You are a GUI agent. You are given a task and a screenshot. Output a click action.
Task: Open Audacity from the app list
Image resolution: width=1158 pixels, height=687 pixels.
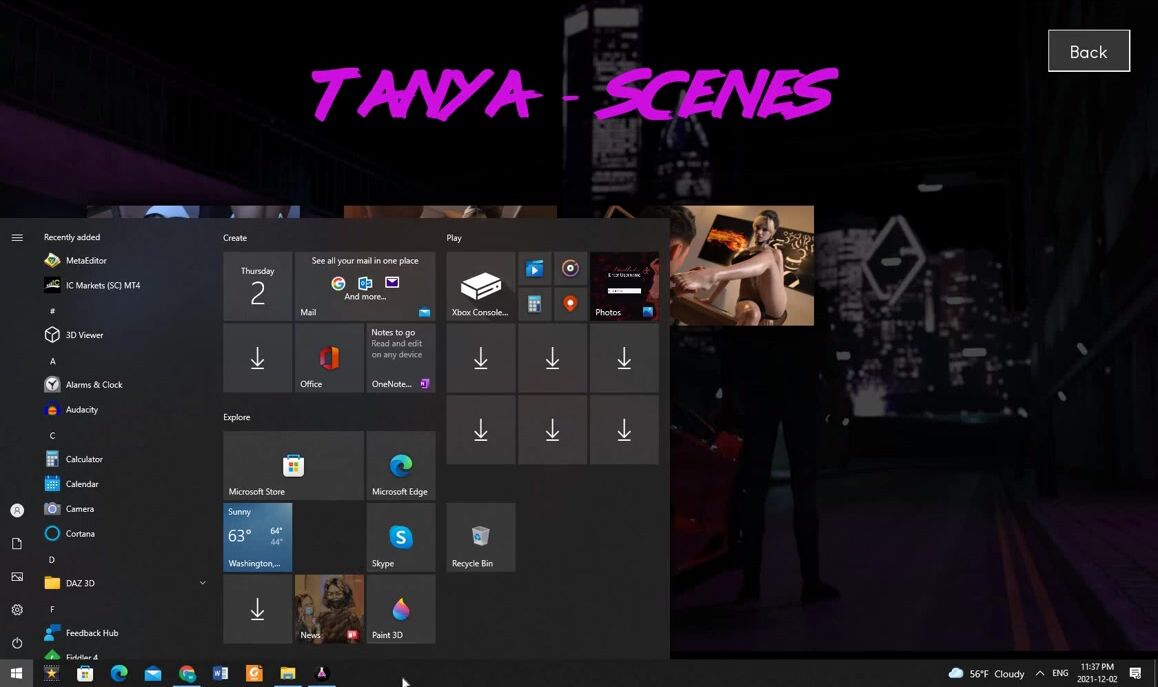81,410
